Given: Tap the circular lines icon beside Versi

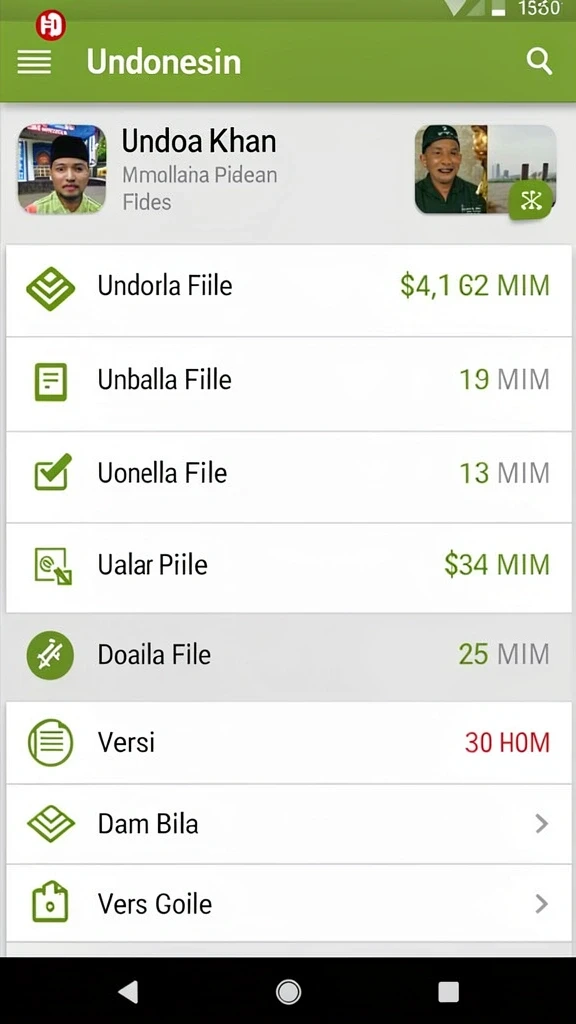Looking at the screenshot, I should (x=50, y=743).
